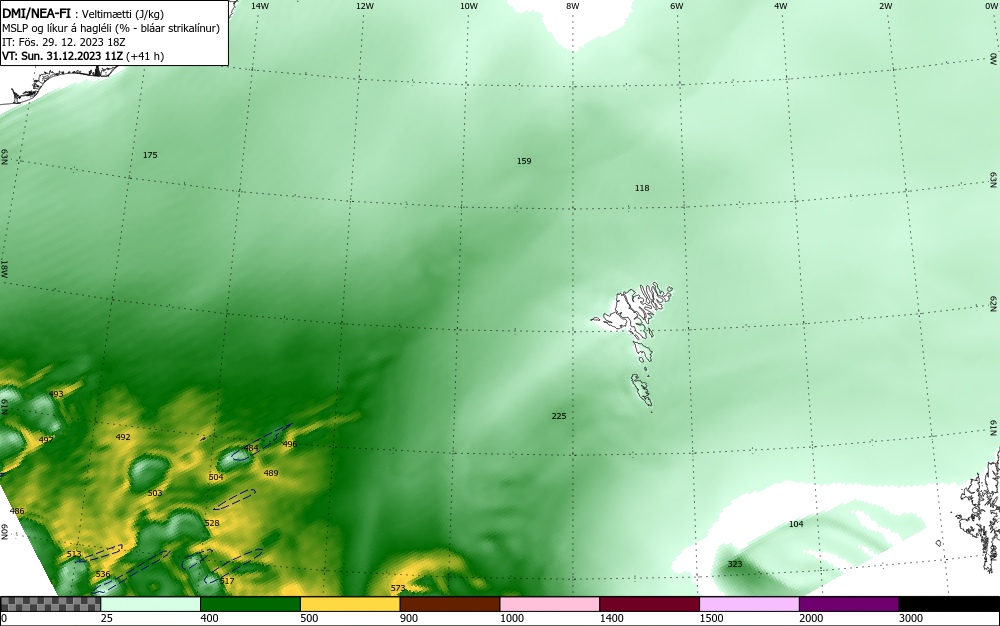
Task: Click the purple 2000–3000 legend swatch
Action: click(x=849, y=604)
